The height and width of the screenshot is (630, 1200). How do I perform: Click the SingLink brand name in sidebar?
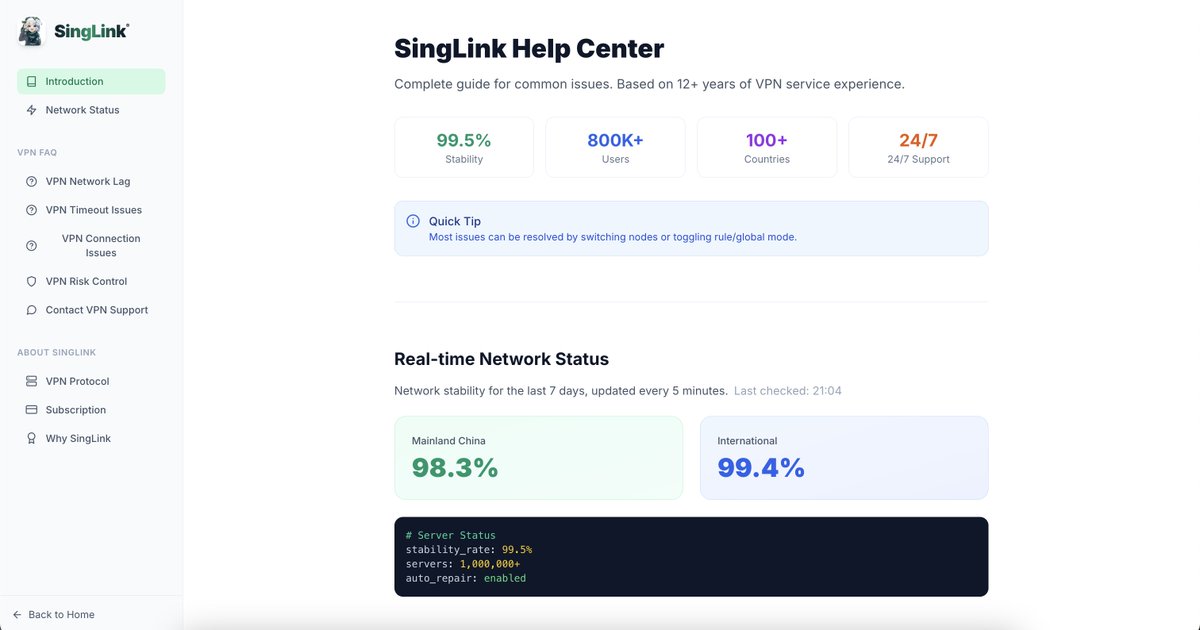[91, 32]
